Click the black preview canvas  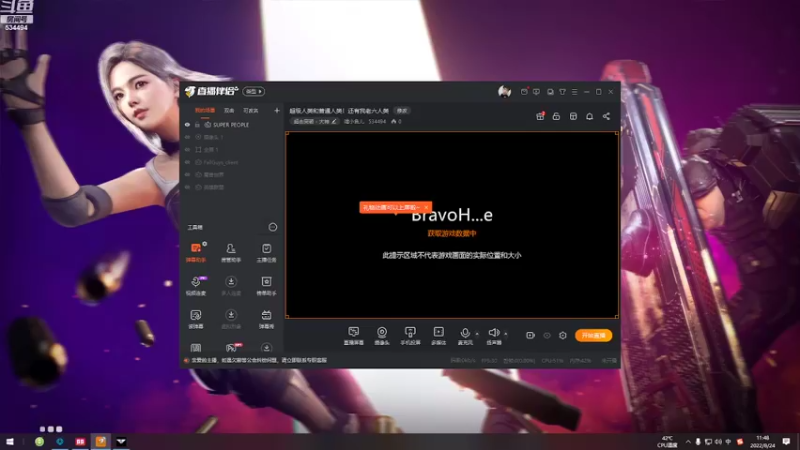(452, 225)
